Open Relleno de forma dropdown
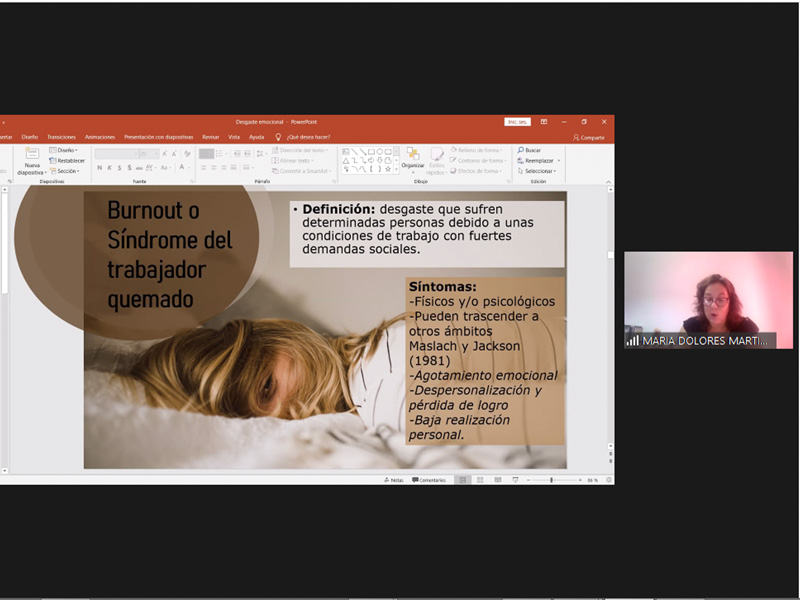This screenshot has height=600, width=800. [479, 150]
